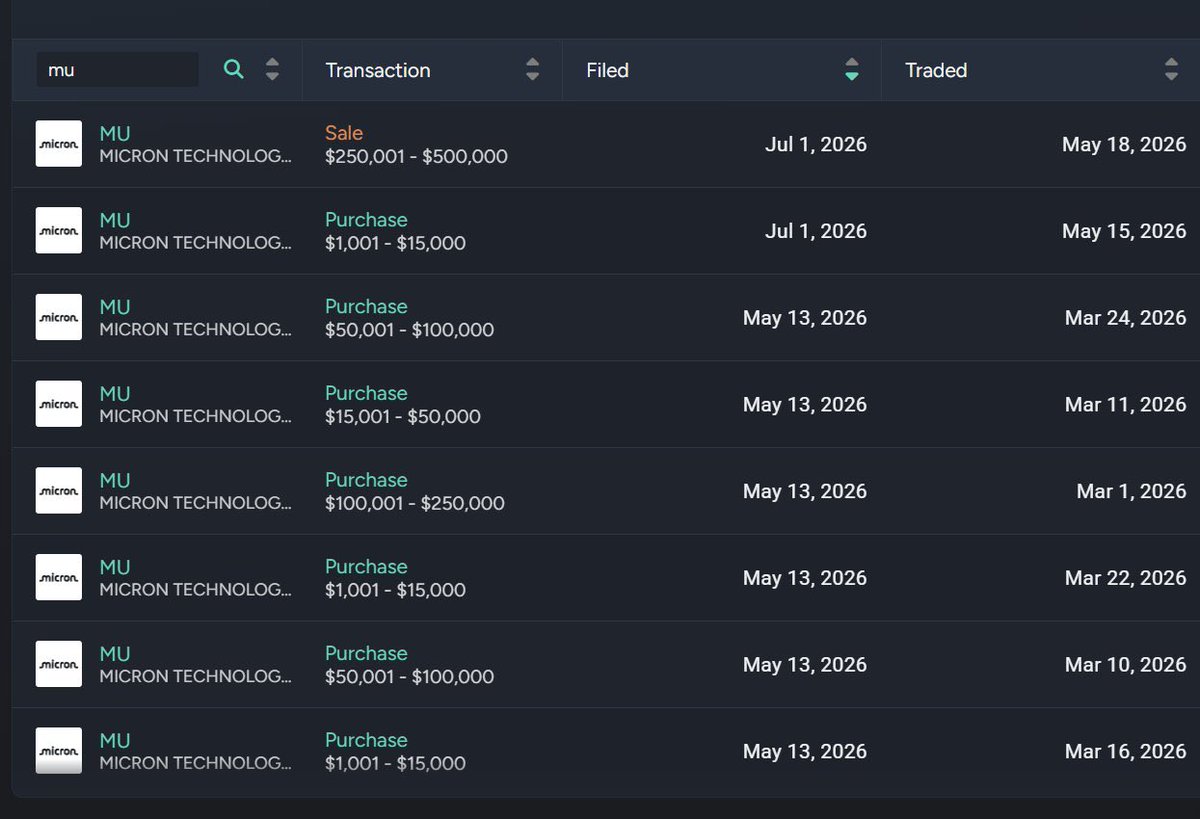Select traded date "May 15, 2026"
Screen dimensions: 1200x819
(1124, 231)
